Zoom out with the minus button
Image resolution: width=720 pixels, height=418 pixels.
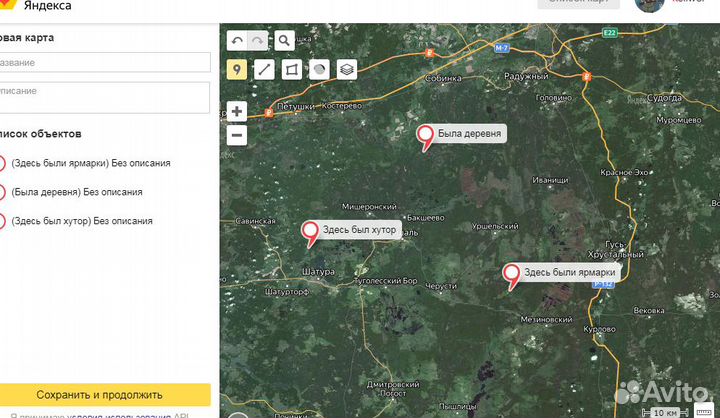tap(237, 135)
